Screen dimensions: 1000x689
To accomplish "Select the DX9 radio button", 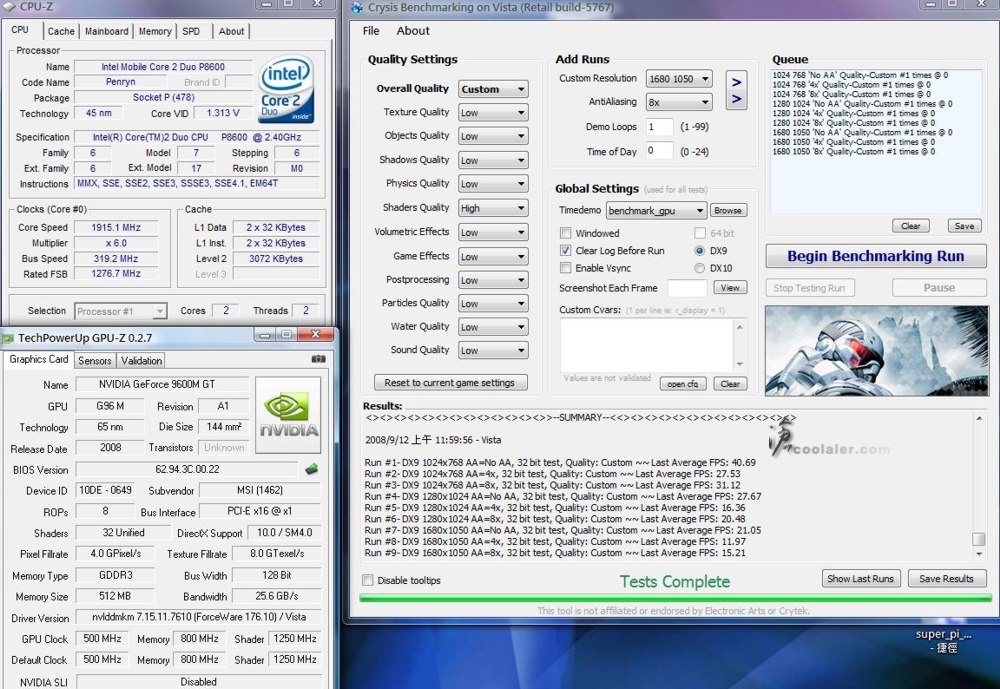I will pos(700,250).
